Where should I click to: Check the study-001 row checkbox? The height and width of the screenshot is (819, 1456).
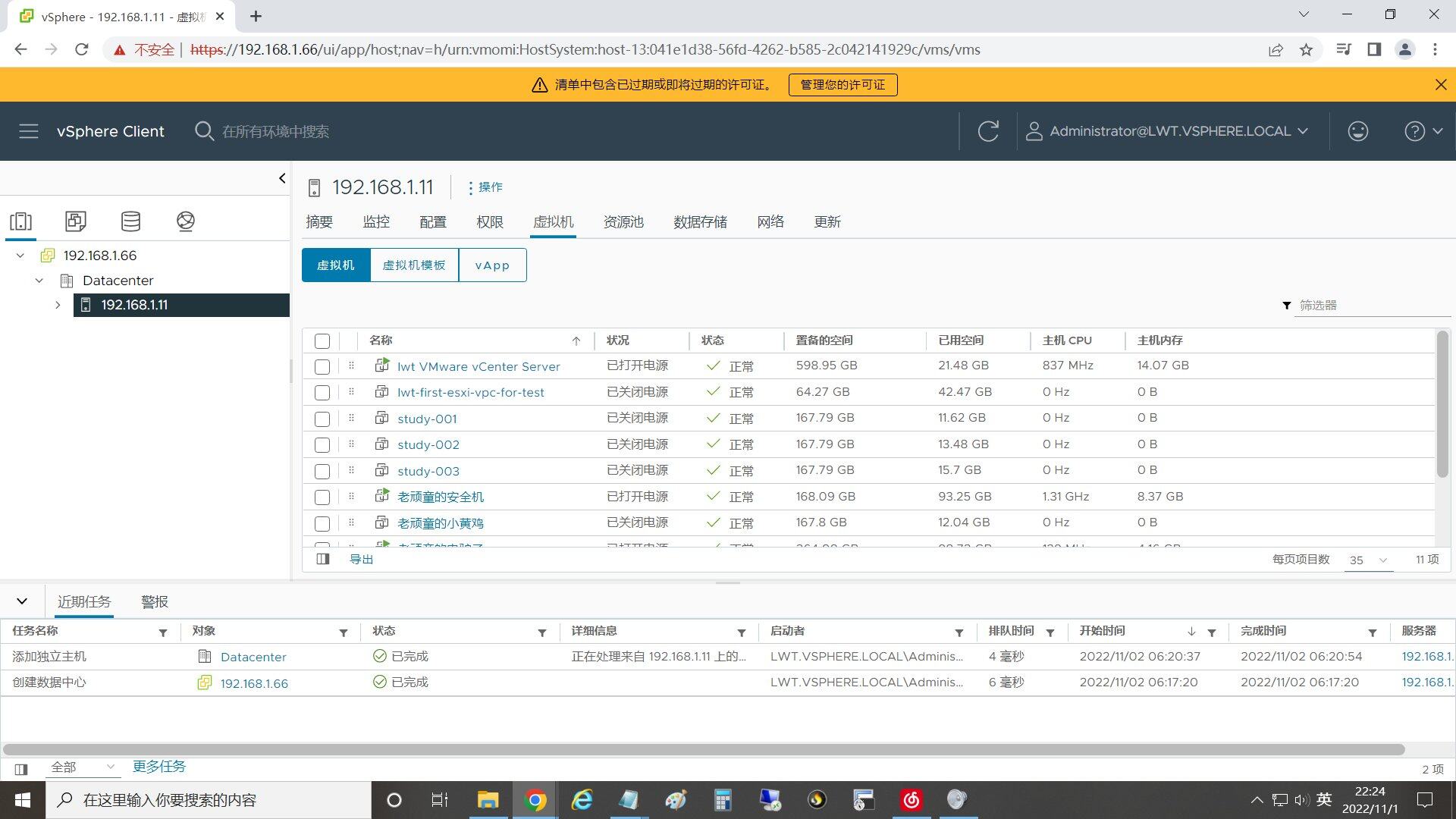[x=322, y=419]
